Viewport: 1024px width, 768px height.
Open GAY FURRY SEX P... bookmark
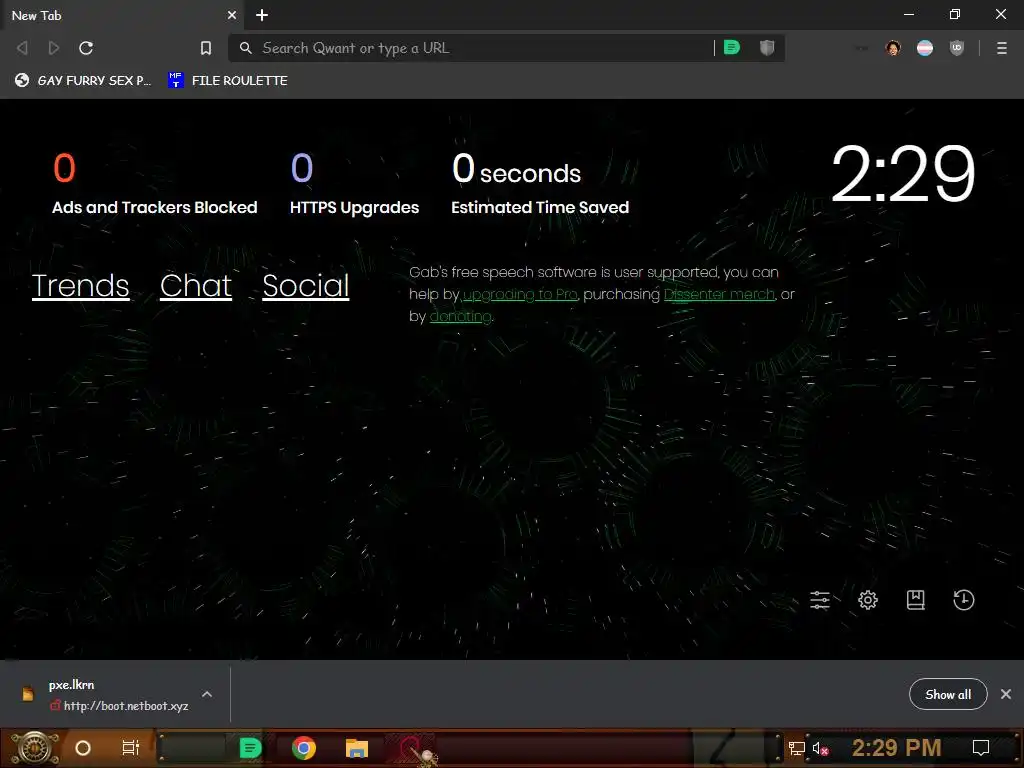[x=83, y=80]
